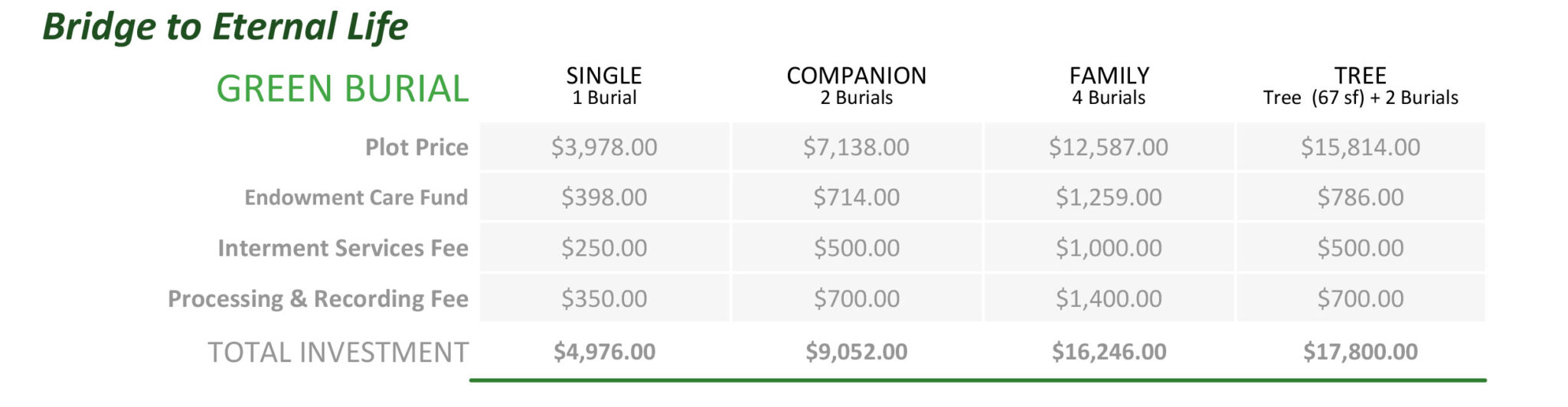This screenshot has width=1568, height=407.
Task: Select the COMPANION 2 Burials column header
Action: (x=856, y=86)
